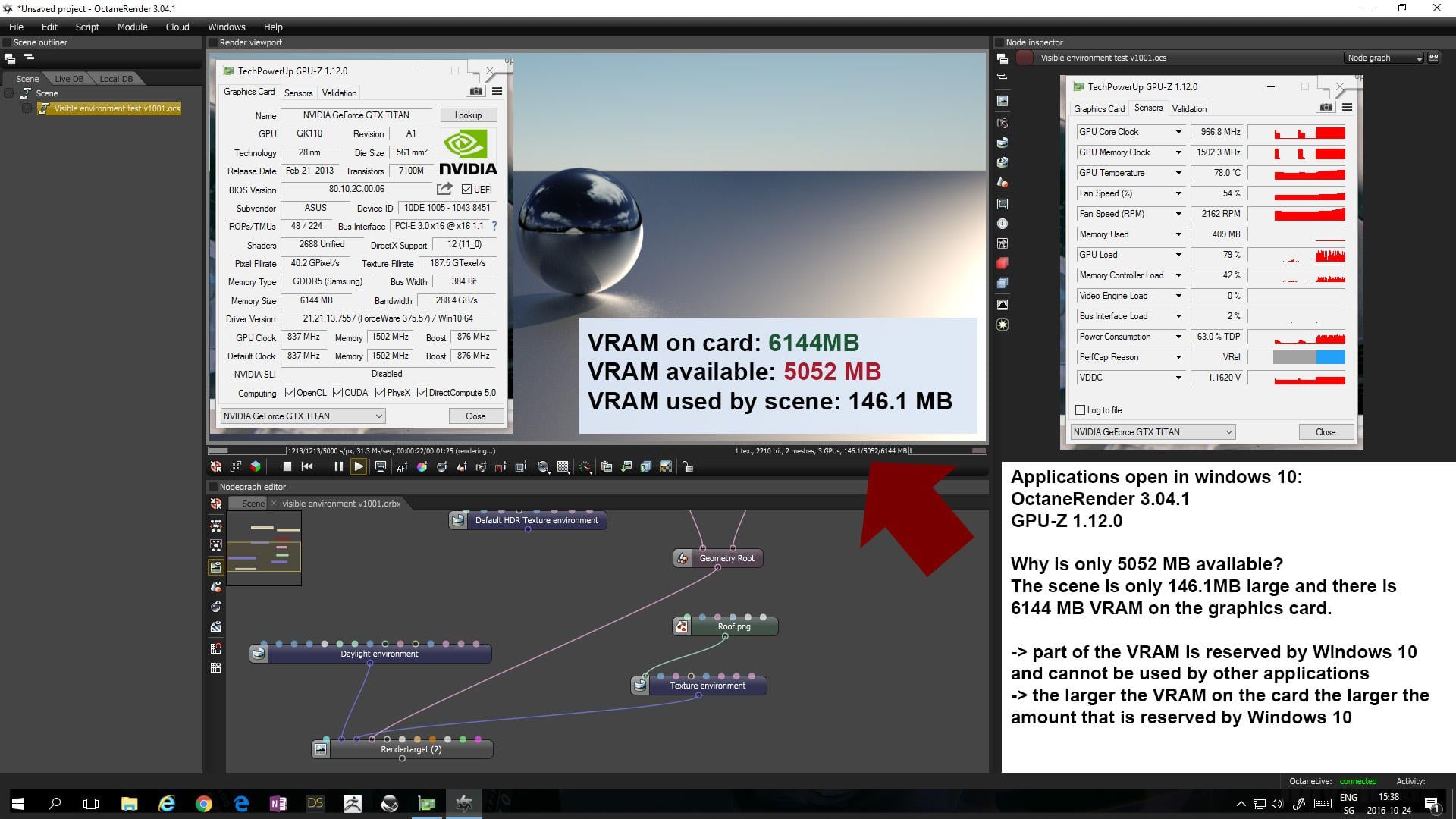Toggle the UEFI checkbox in GPU-Z
The width and height of the screenshot is (1456, 819).
(x=466, y=190)
